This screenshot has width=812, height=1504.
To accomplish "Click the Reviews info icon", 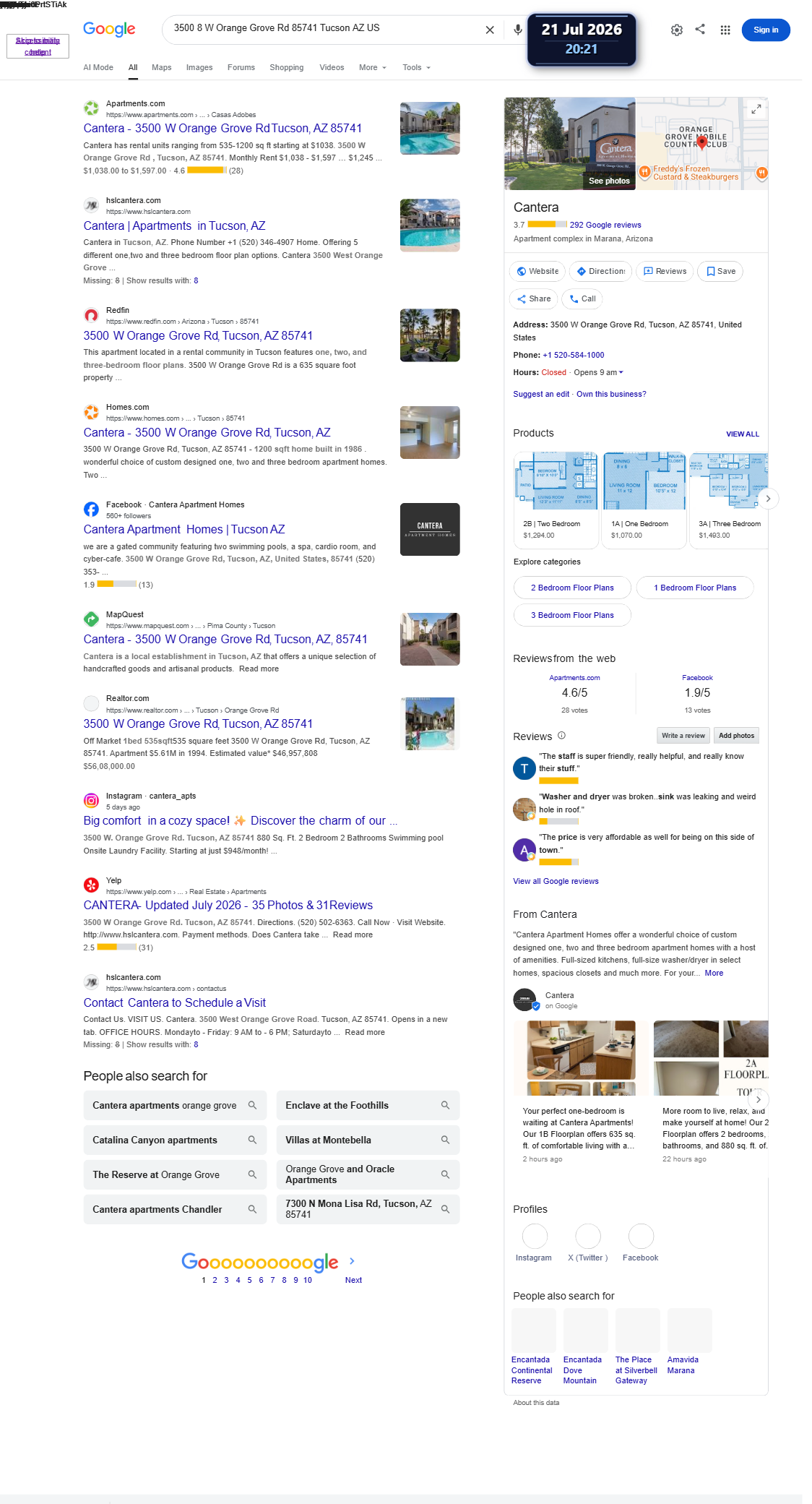I will 561,736.
